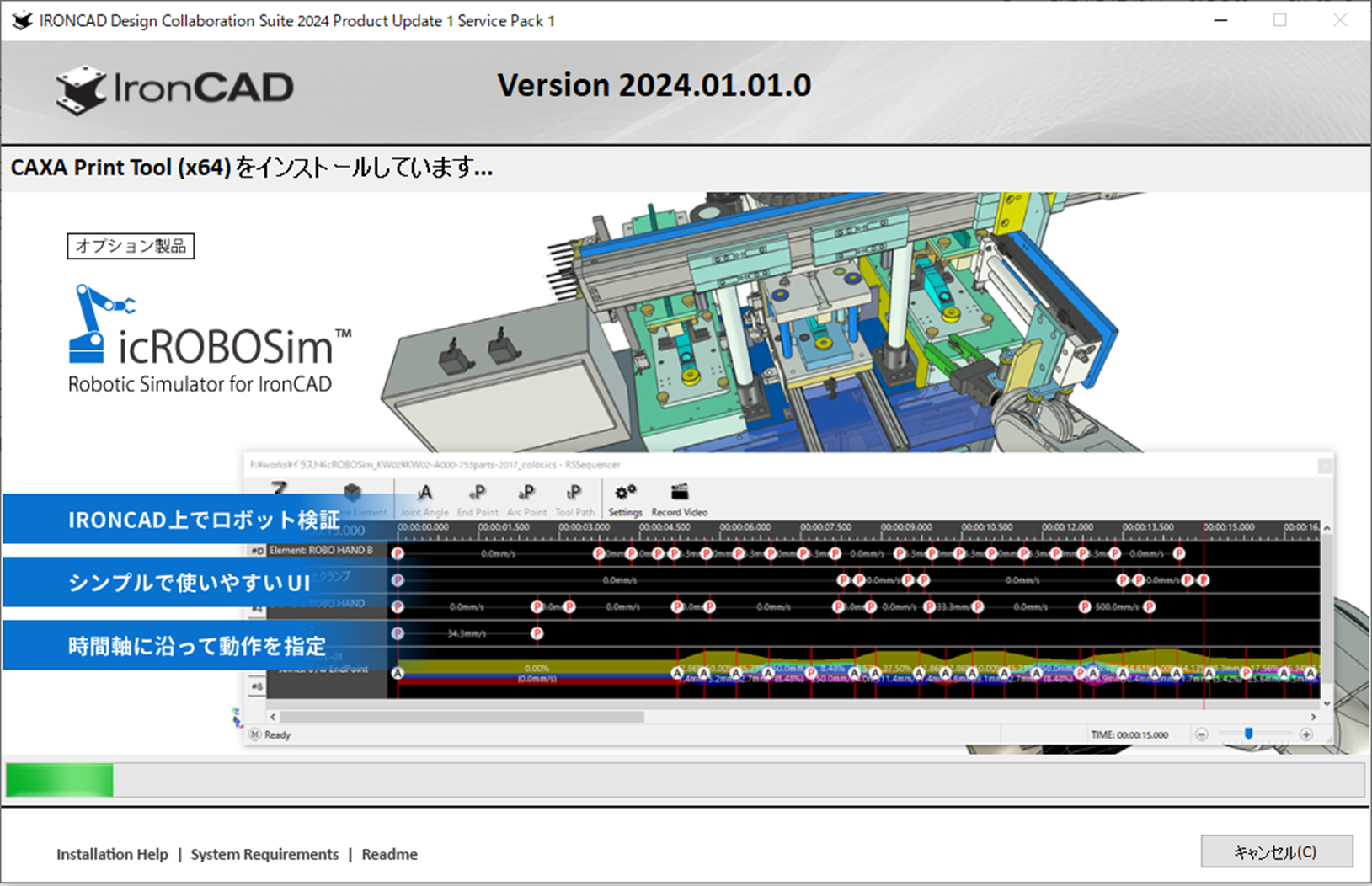Click the TIME: 00:00:15.000 readout in the banner
The image size is (1372, 886).
click(1129, 734)
